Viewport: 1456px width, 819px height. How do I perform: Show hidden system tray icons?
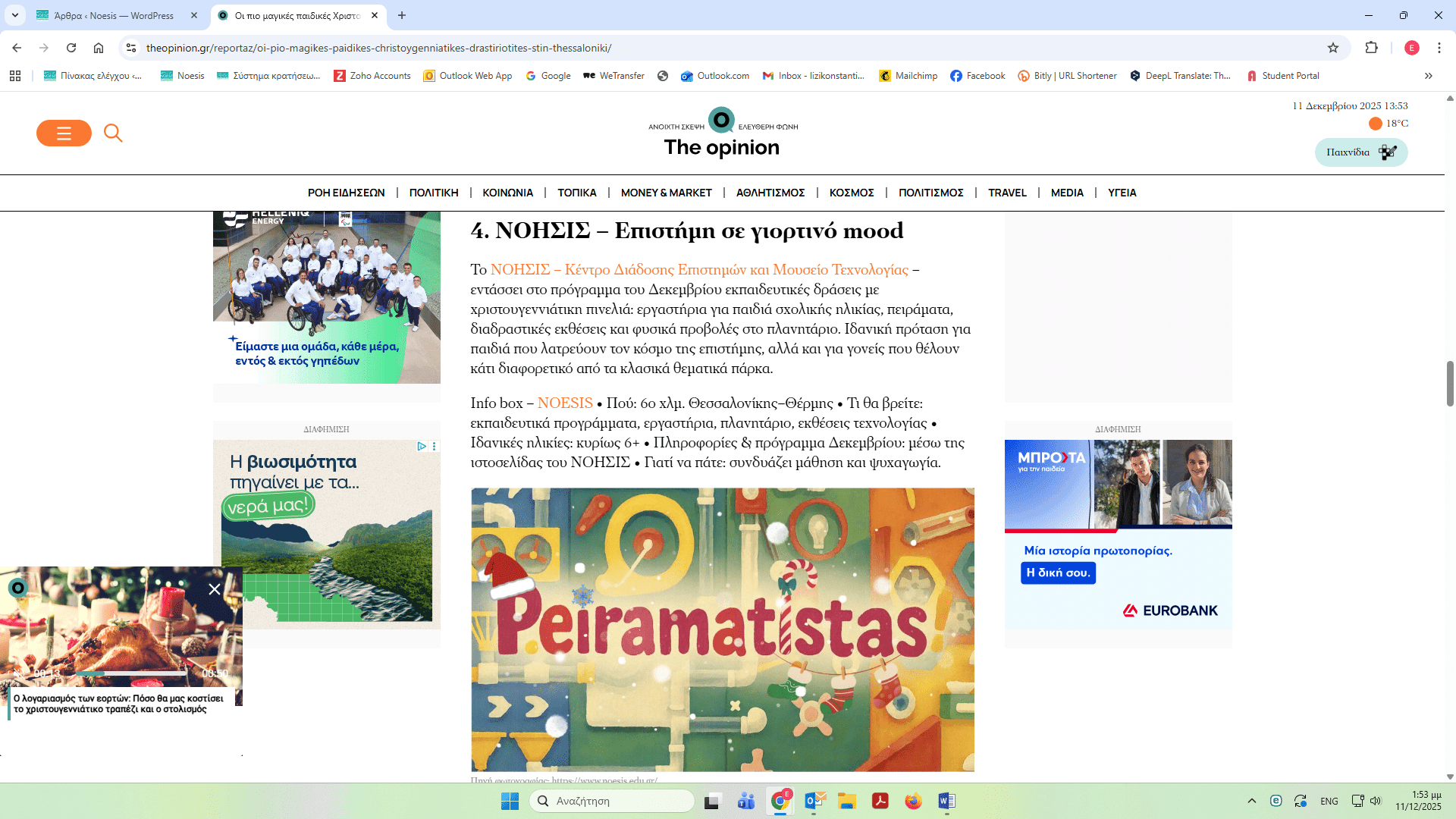click(1252, 801)
